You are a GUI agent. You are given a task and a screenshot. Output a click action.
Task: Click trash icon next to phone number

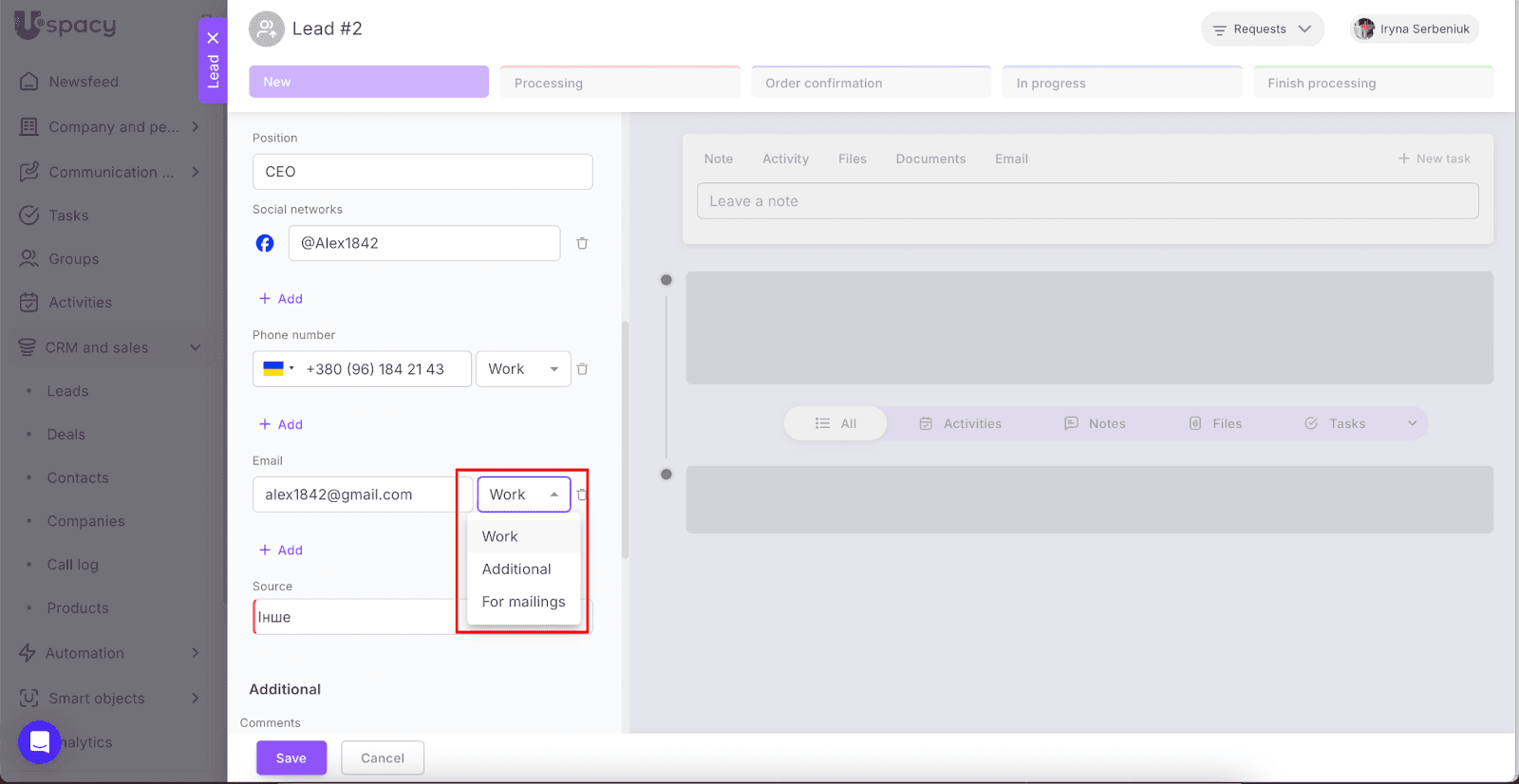point(582,369)
